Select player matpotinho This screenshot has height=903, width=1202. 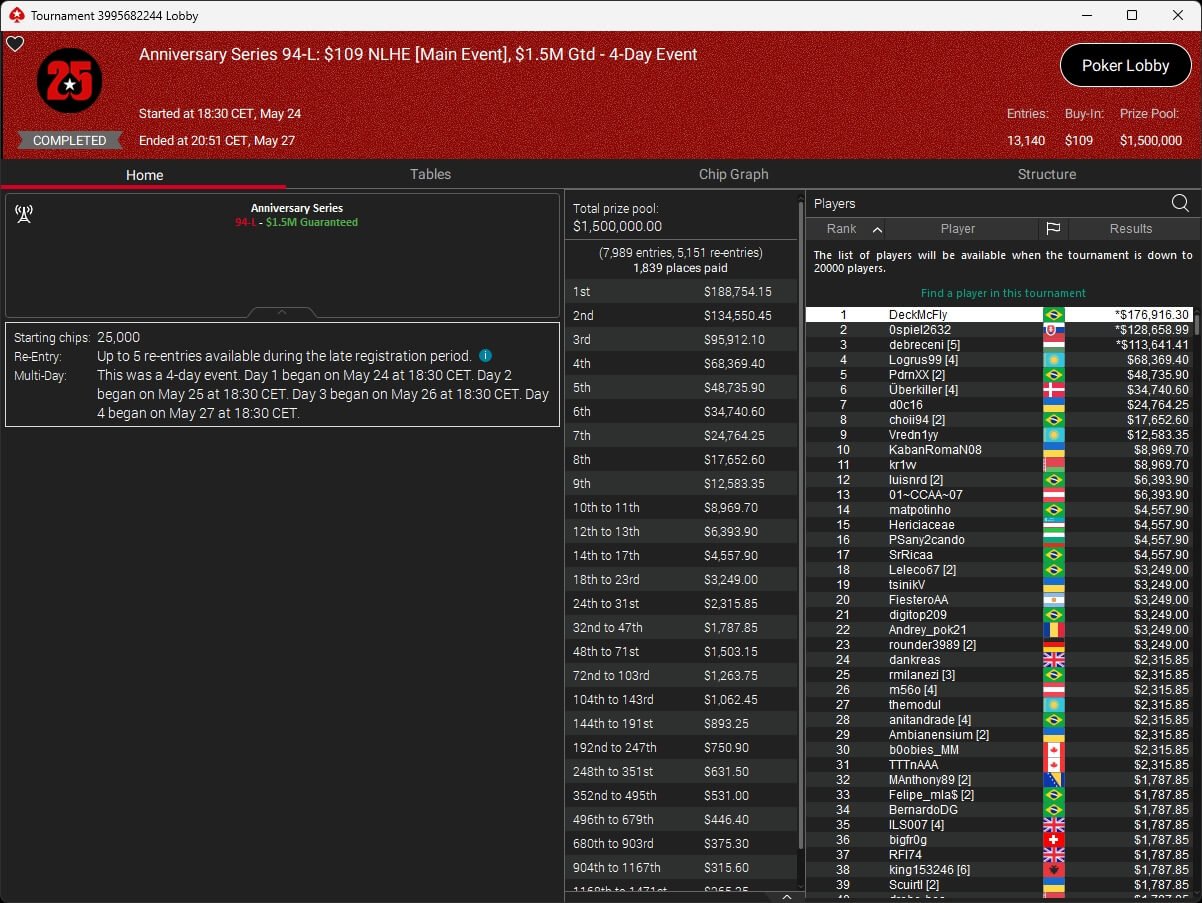click(999, 510)
